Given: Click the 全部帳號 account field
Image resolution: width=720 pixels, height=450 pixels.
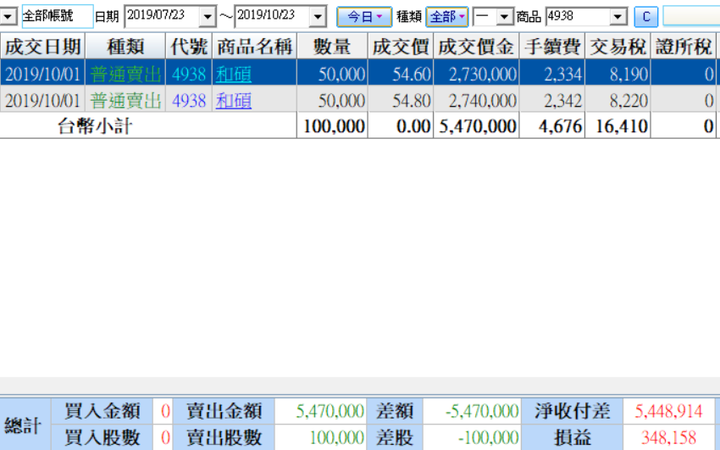Looking at the screenshot, I should tap(57, 17).
